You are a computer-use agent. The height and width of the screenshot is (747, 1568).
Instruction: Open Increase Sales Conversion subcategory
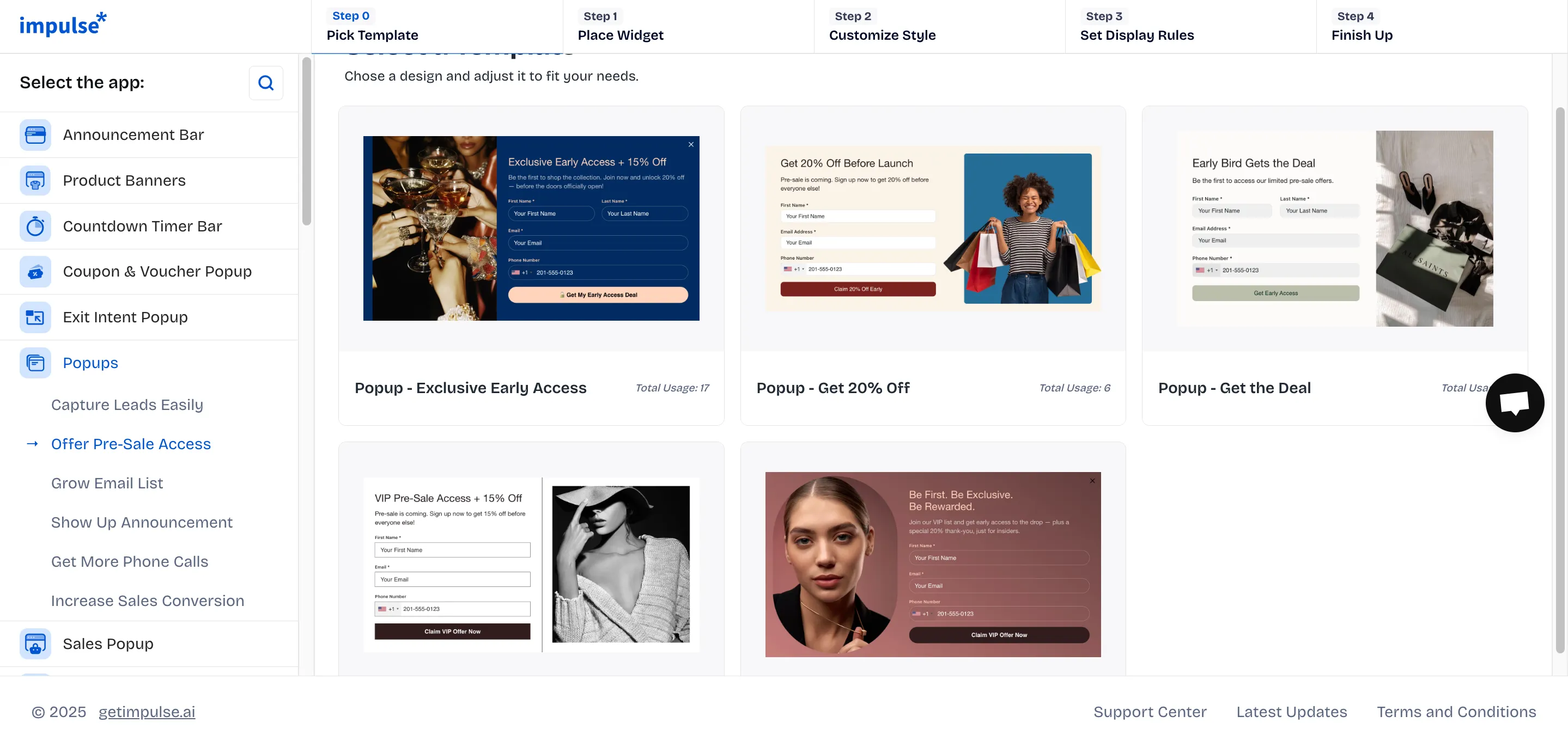pyautogui.click(x=147, y=601)
